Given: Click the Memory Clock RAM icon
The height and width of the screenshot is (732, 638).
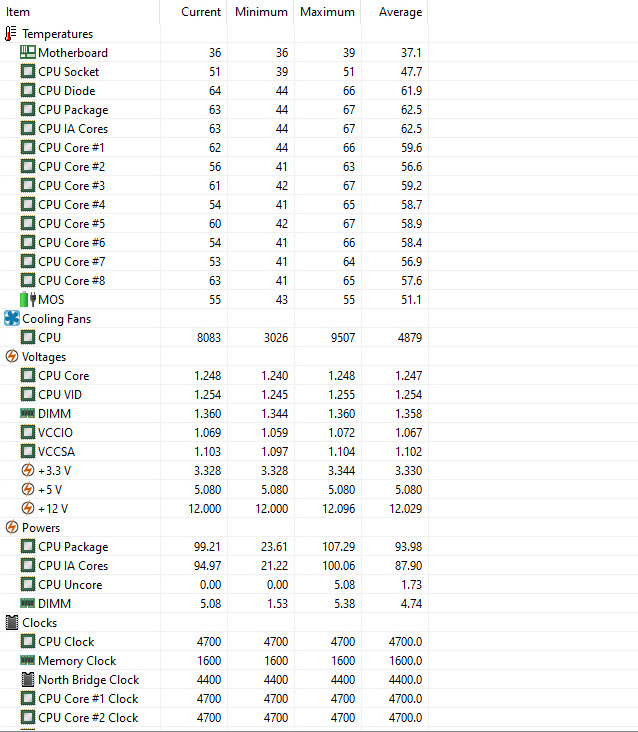Looking at the screenshot, I should (x=28, y=660).
